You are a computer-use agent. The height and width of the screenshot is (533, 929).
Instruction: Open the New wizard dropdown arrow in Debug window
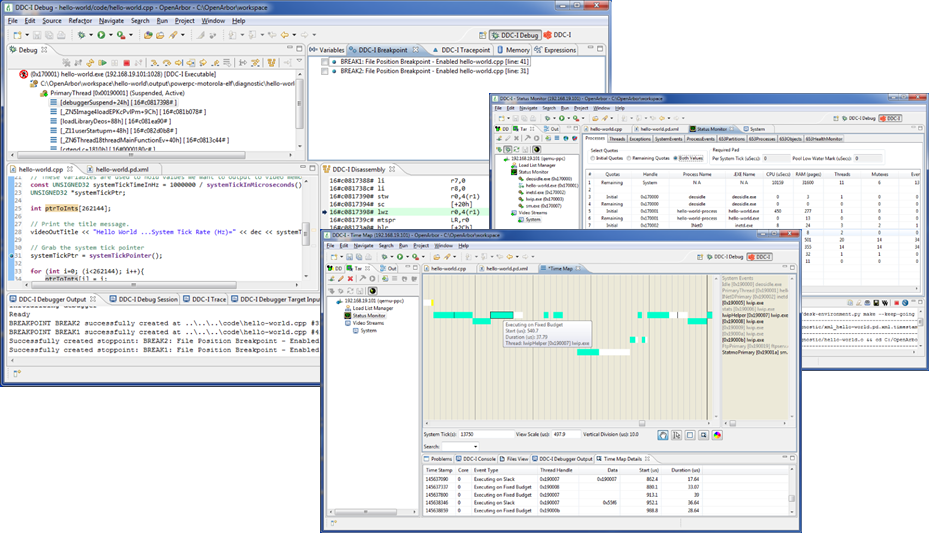(x=27, y=35)
